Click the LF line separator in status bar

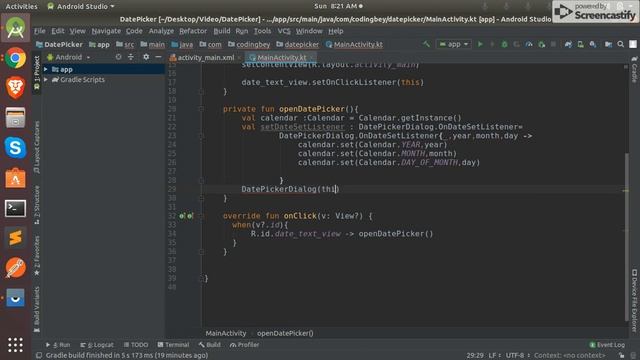[495, 356]
